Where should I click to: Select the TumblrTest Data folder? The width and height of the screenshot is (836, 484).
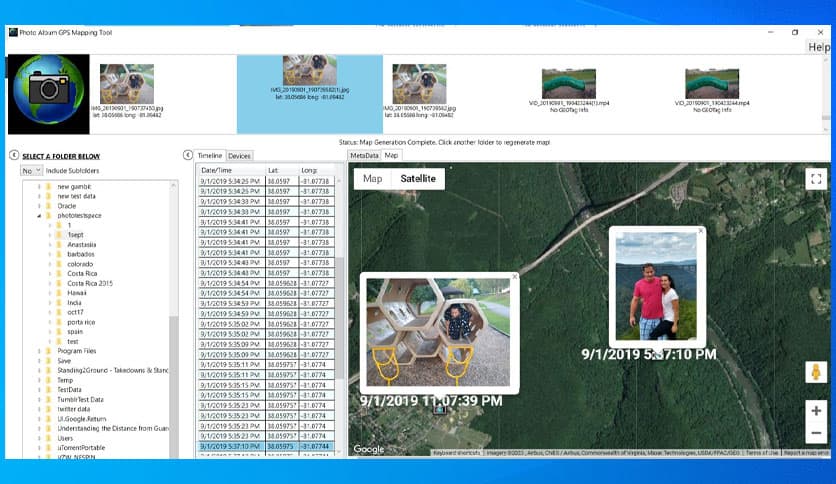click(x=81, y=399)
